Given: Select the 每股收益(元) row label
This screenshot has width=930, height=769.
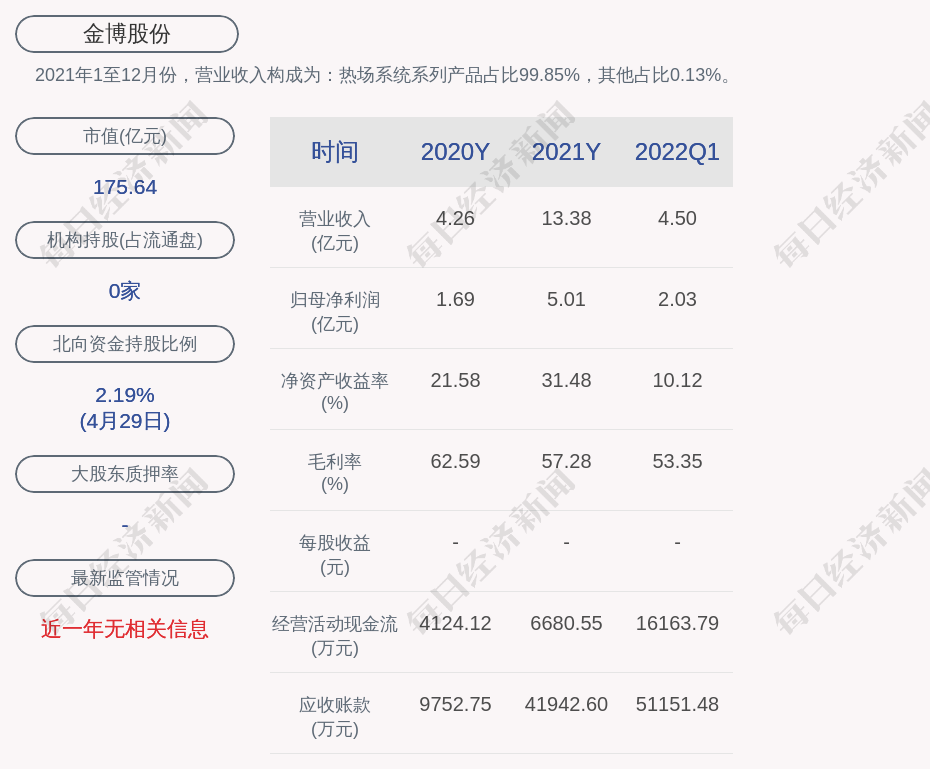Looking at the screenshot, I should 335,554.
